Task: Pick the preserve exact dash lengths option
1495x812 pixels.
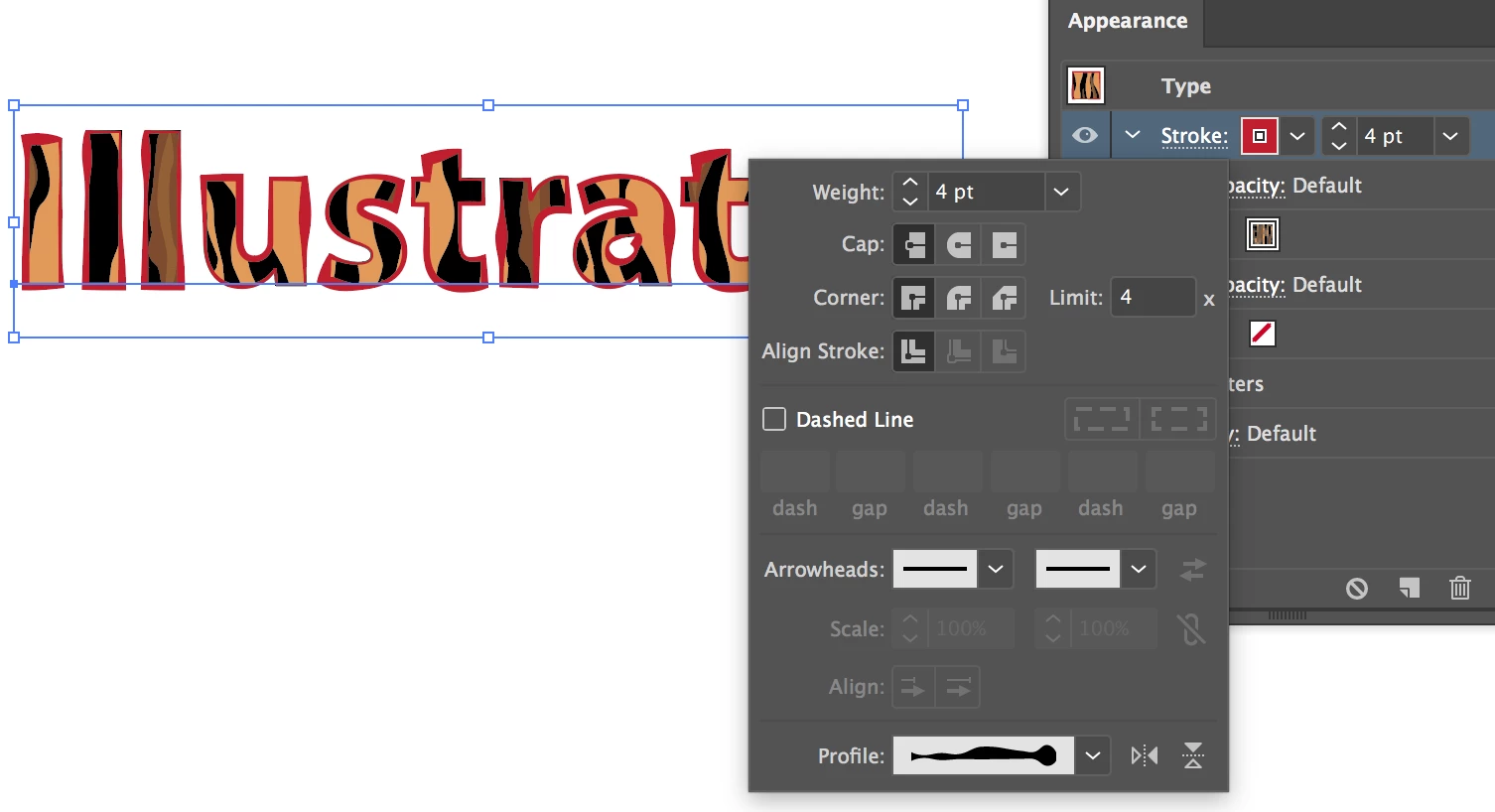Action: pos(1102,419)
